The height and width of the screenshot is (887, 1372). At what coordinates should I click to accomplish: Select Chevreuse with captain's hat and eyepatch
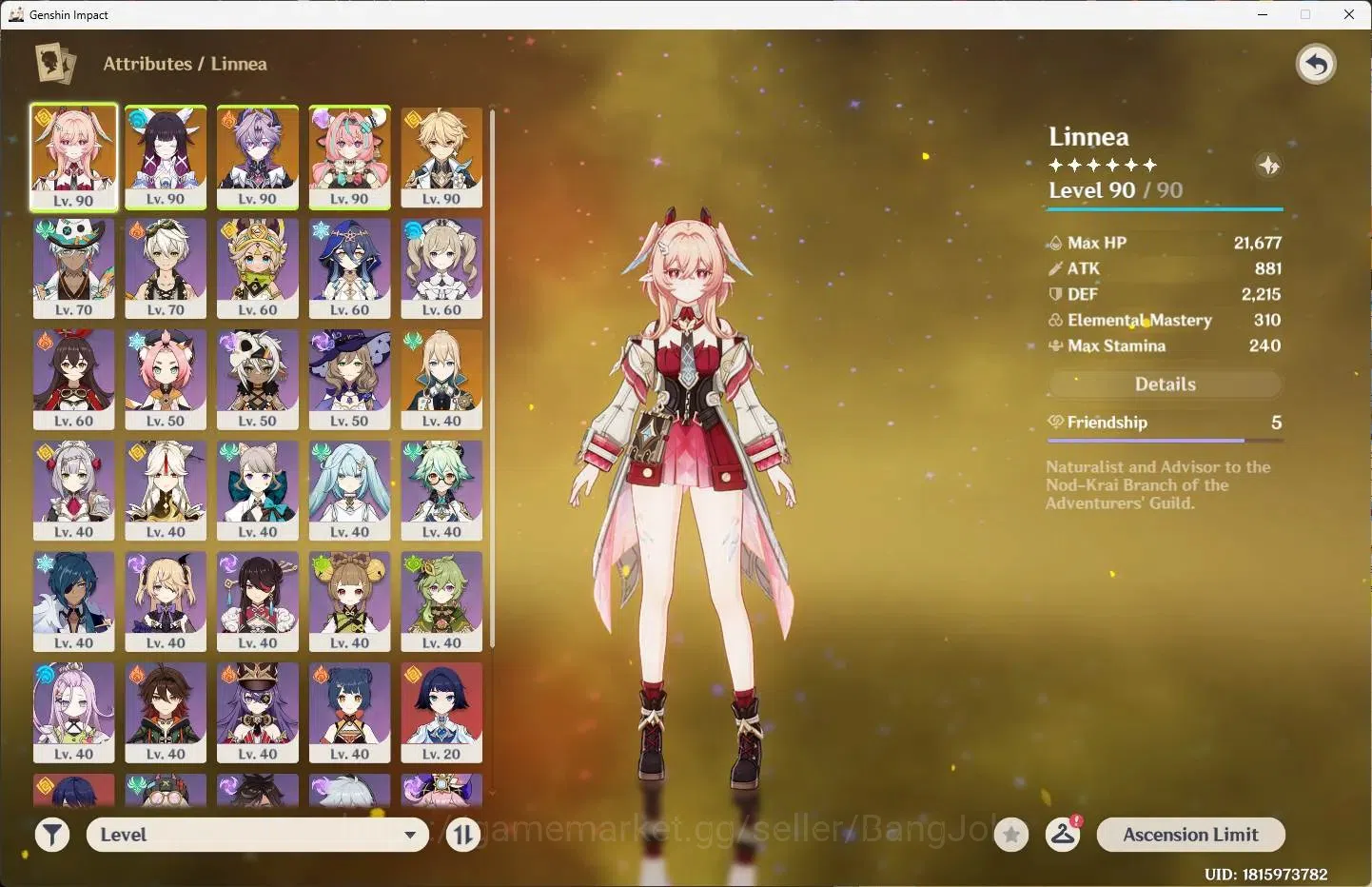tap(258, 713)
